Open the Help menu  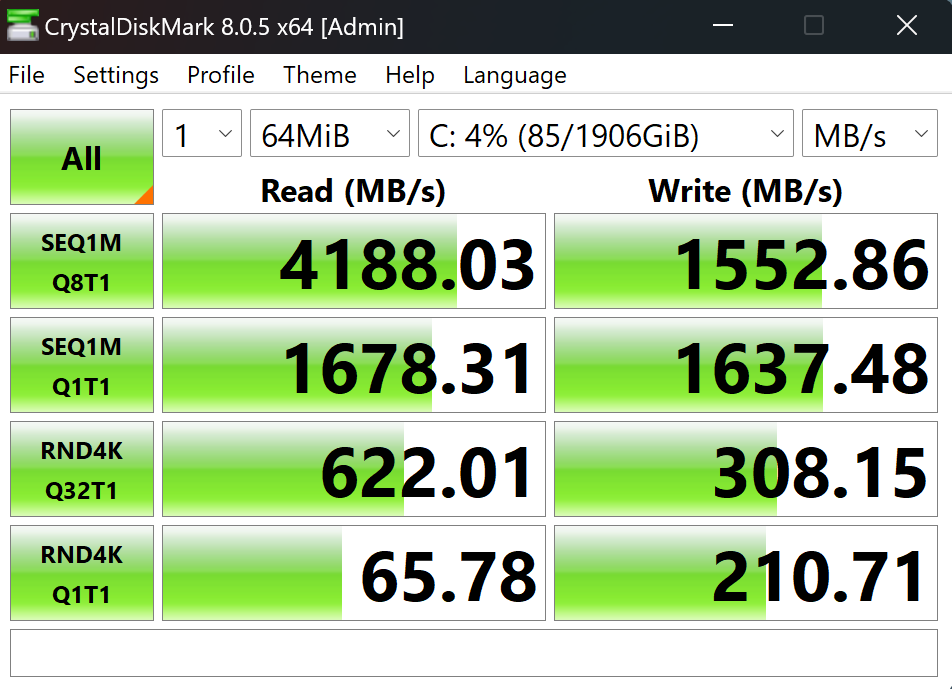click(410, 75)
